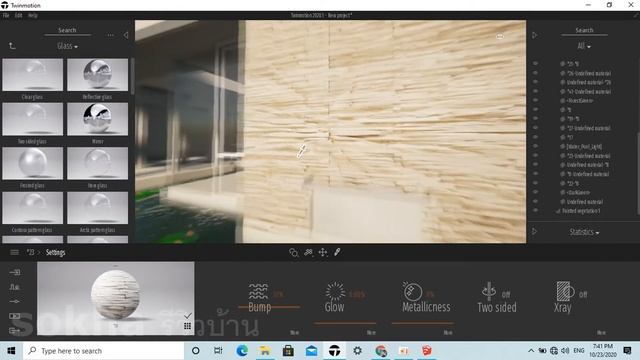Select the Mirror material thumbnail

[98, 119]
